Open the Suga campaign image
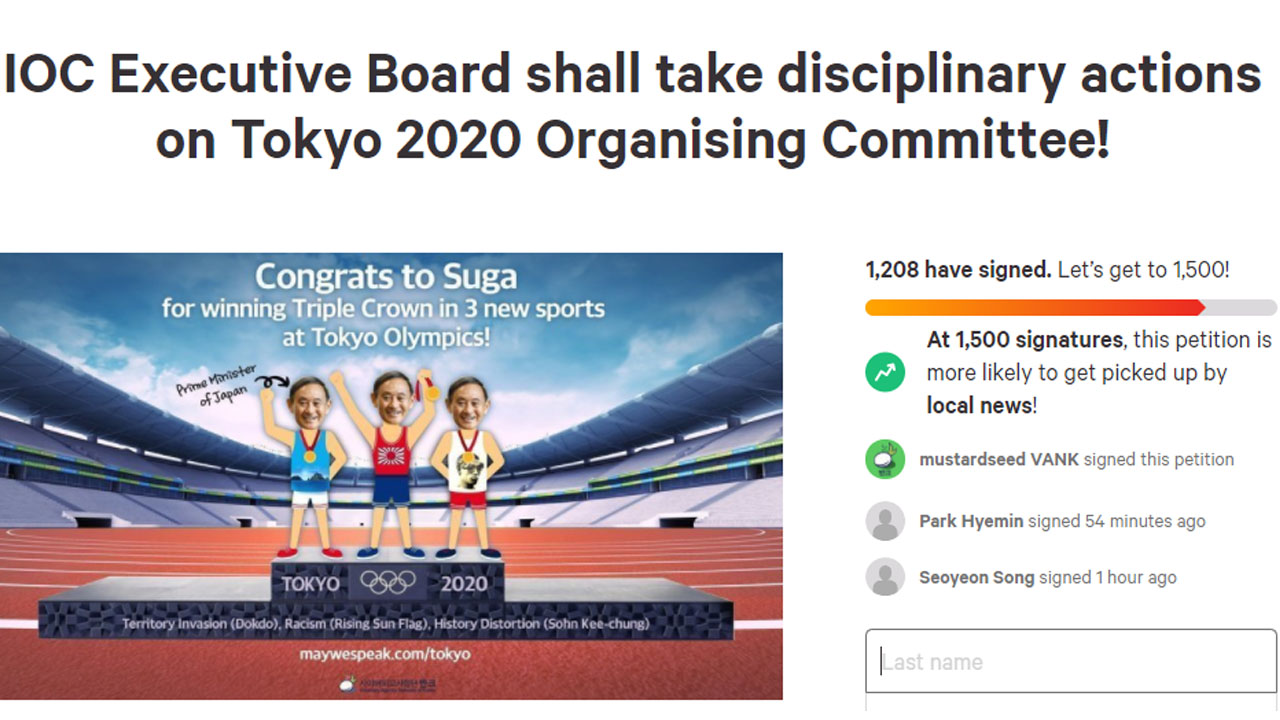 tap(391, 476)
